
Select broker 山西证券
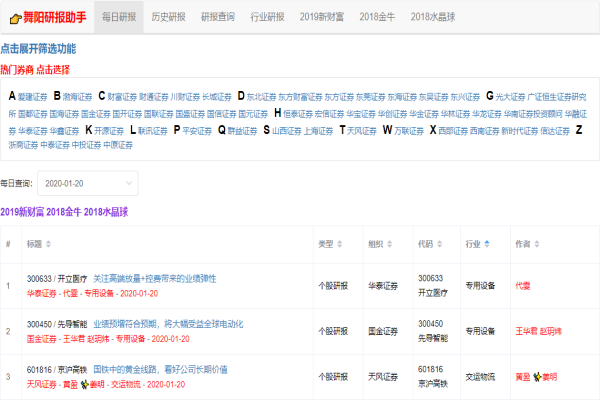pos(287,131)
